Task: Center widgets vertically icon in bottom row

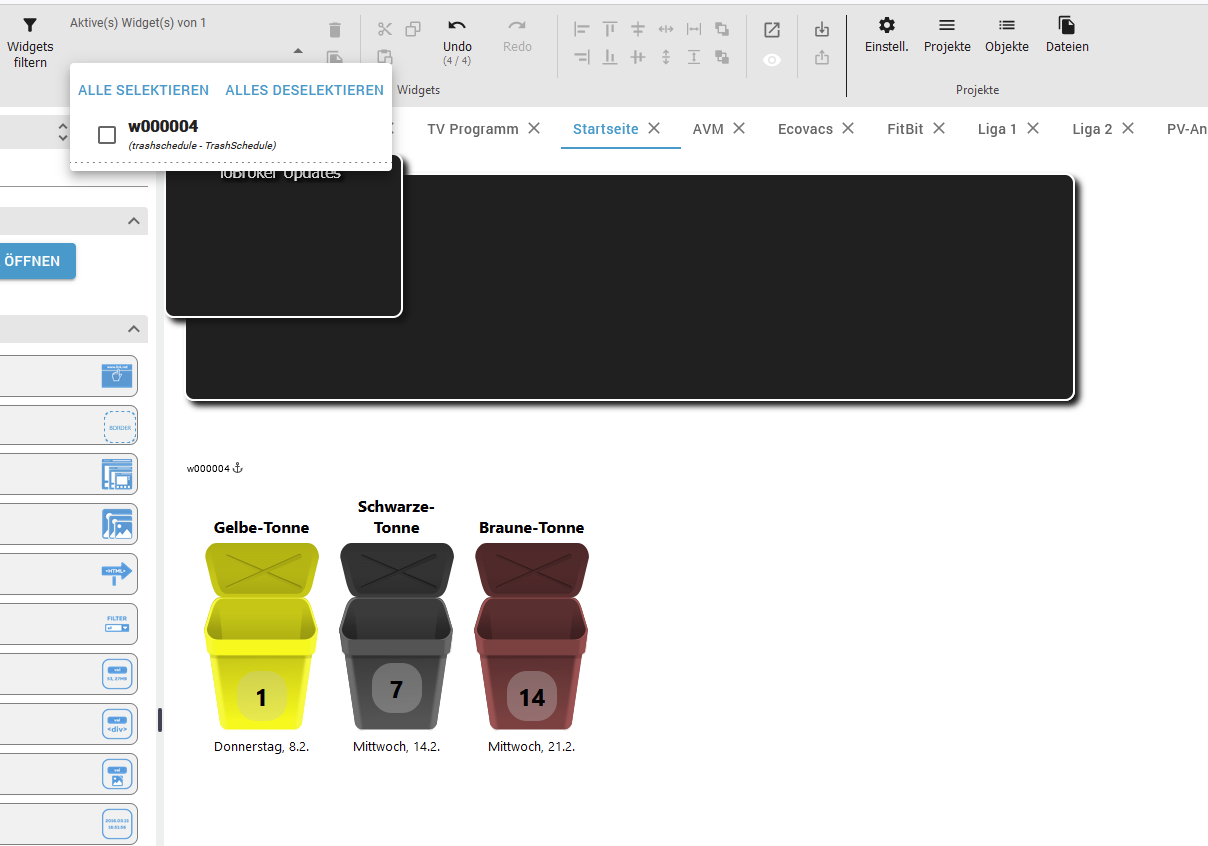Action: tap(638, 57)
